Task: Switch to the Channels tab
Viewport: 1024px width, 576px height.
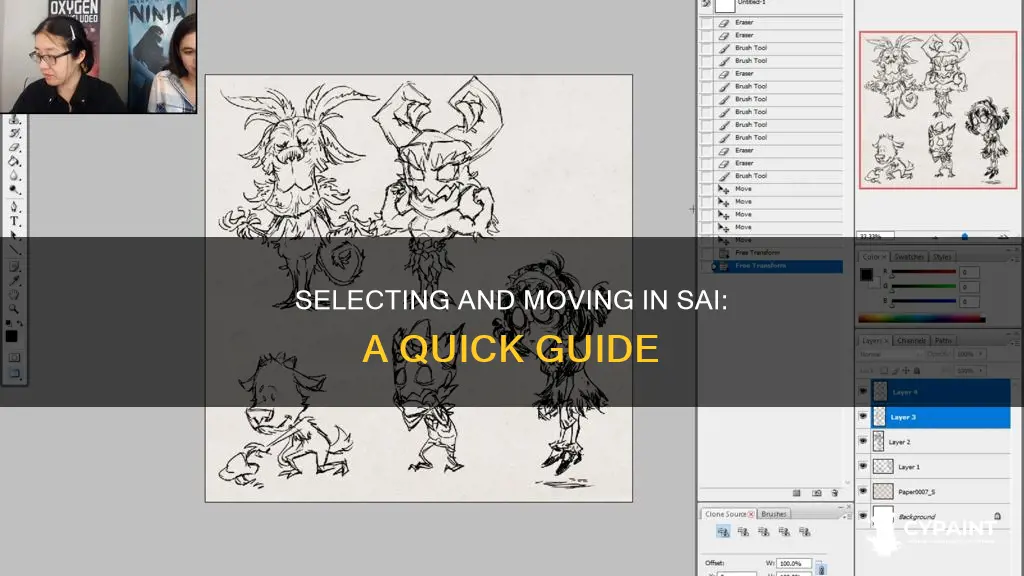Action: coord(911,341)
